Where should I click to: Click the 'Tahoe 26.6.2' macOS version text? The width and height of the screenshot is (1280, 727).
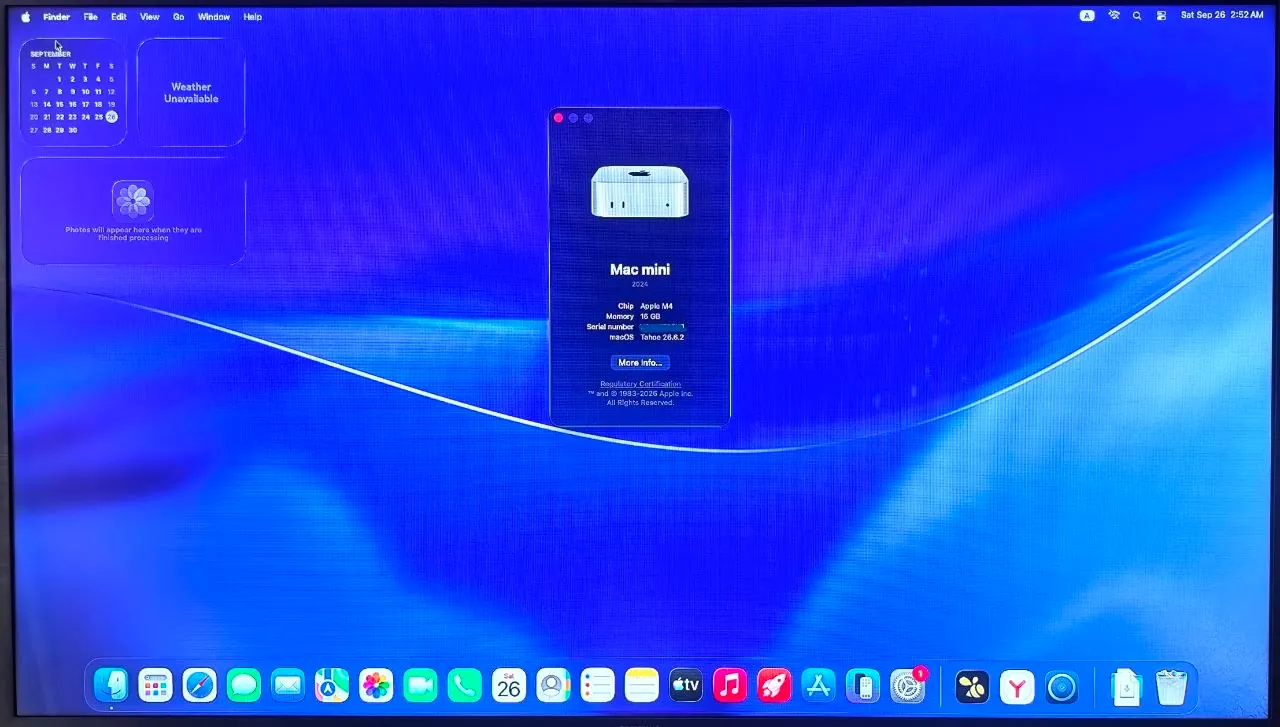(x=662, y=337)
